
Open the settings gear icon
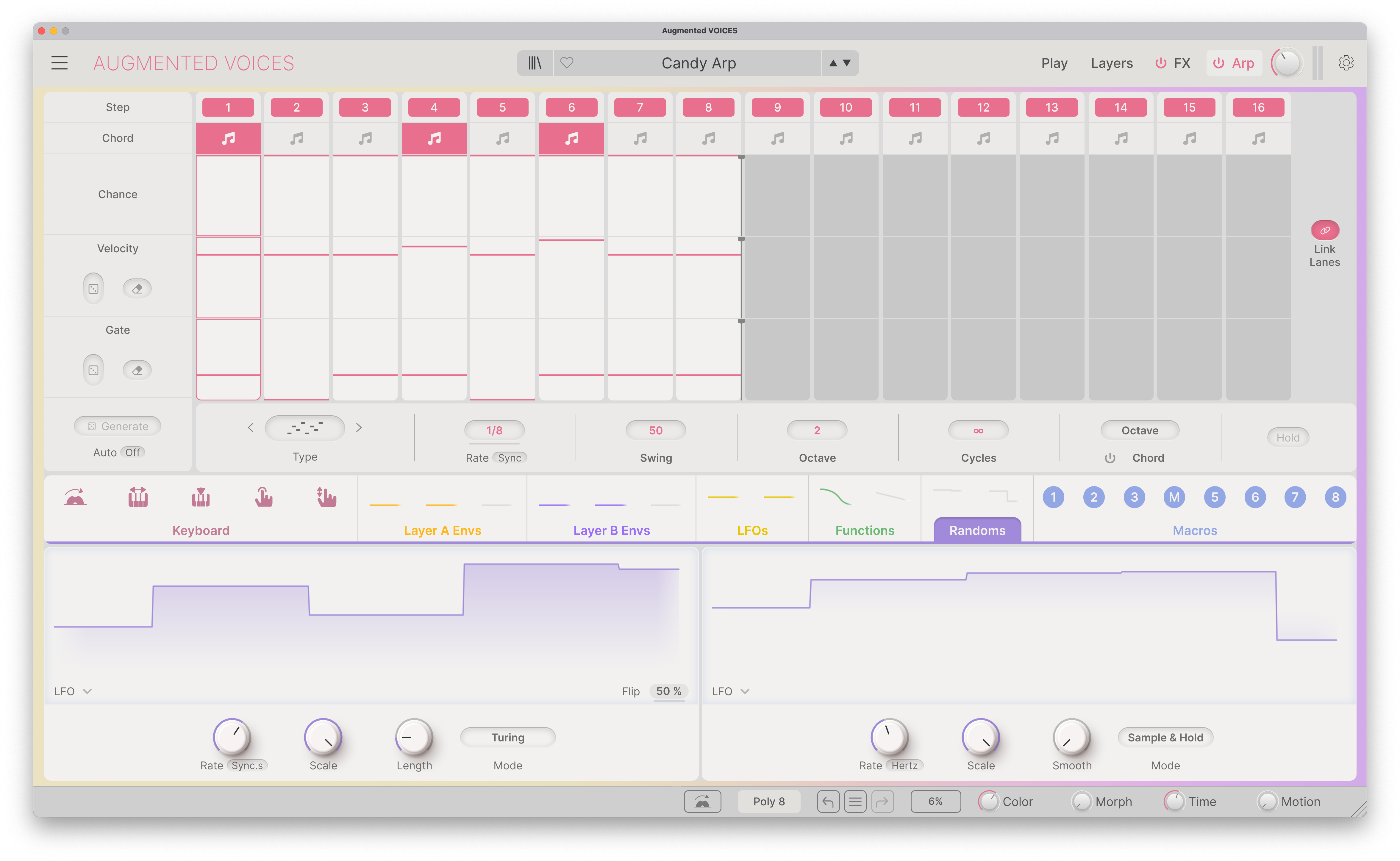click(1346, 63)
